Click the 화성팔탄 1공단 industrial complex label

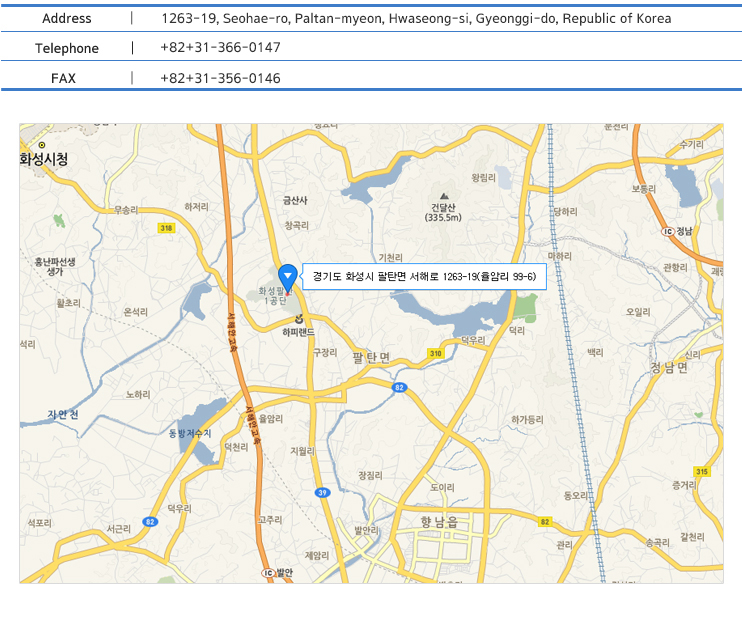pos(274,296)
